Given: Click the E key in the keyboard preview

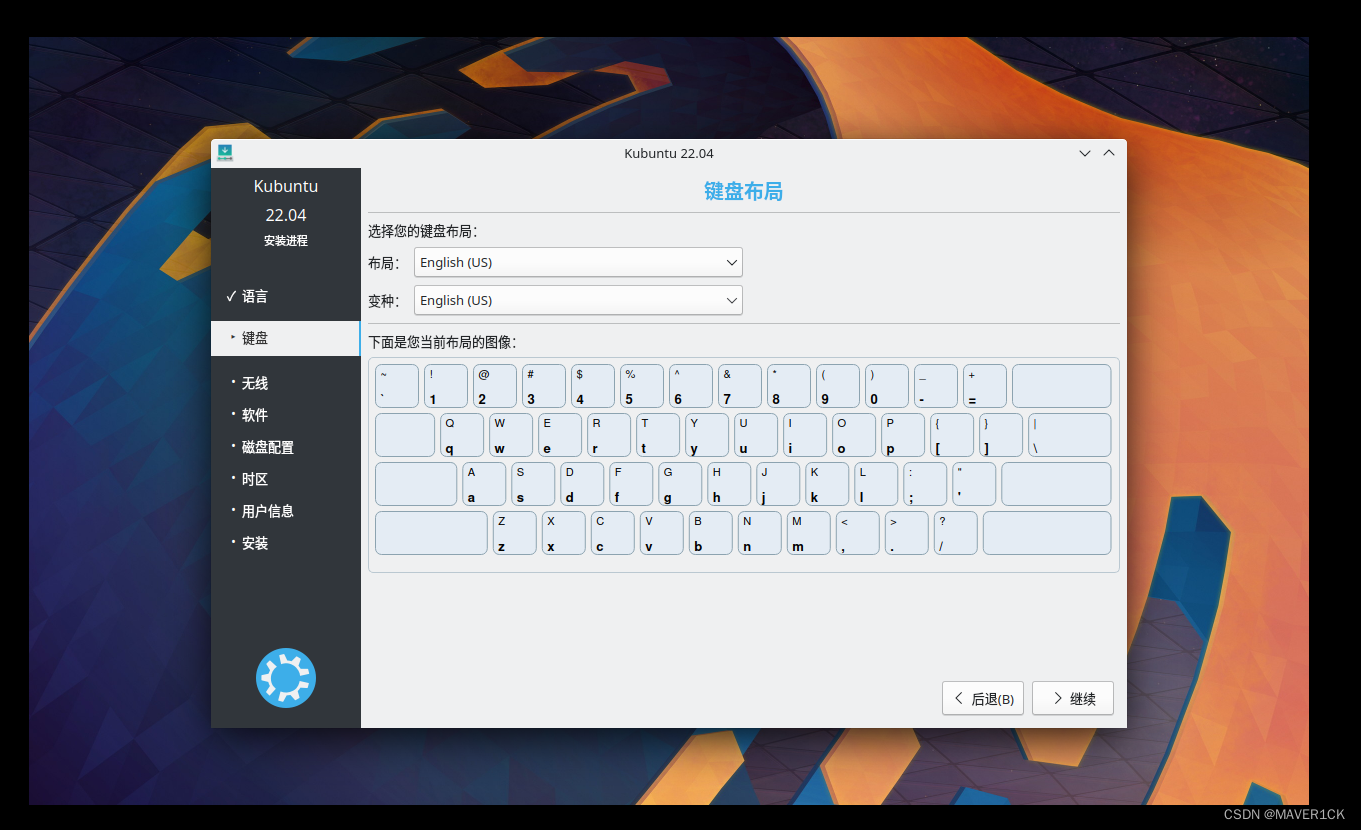Looking at the screenshot, I should 560,435.
